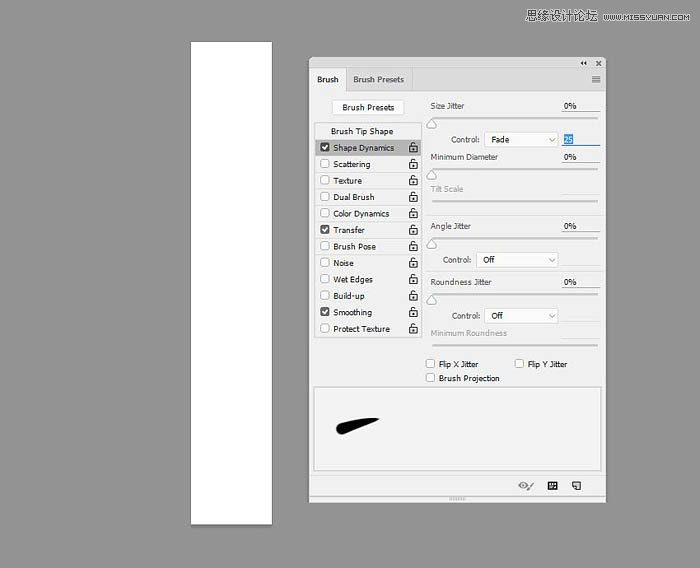Screen dimensions: 700x568
Task: Select the Brush tab
Action: click(x=328, y=80)
